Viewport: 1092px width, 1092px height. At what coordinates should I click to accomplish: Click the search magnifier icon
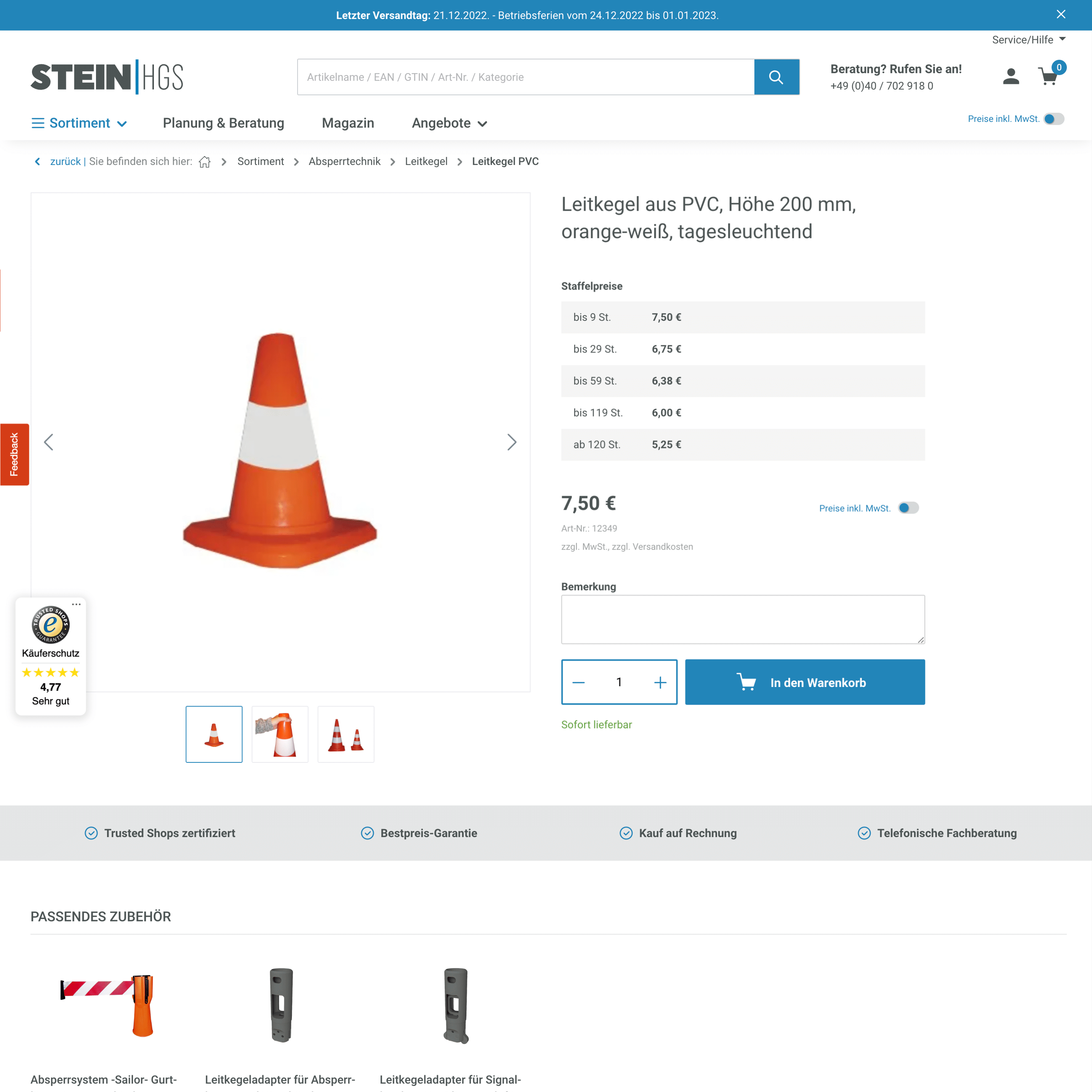pos(776,77)
